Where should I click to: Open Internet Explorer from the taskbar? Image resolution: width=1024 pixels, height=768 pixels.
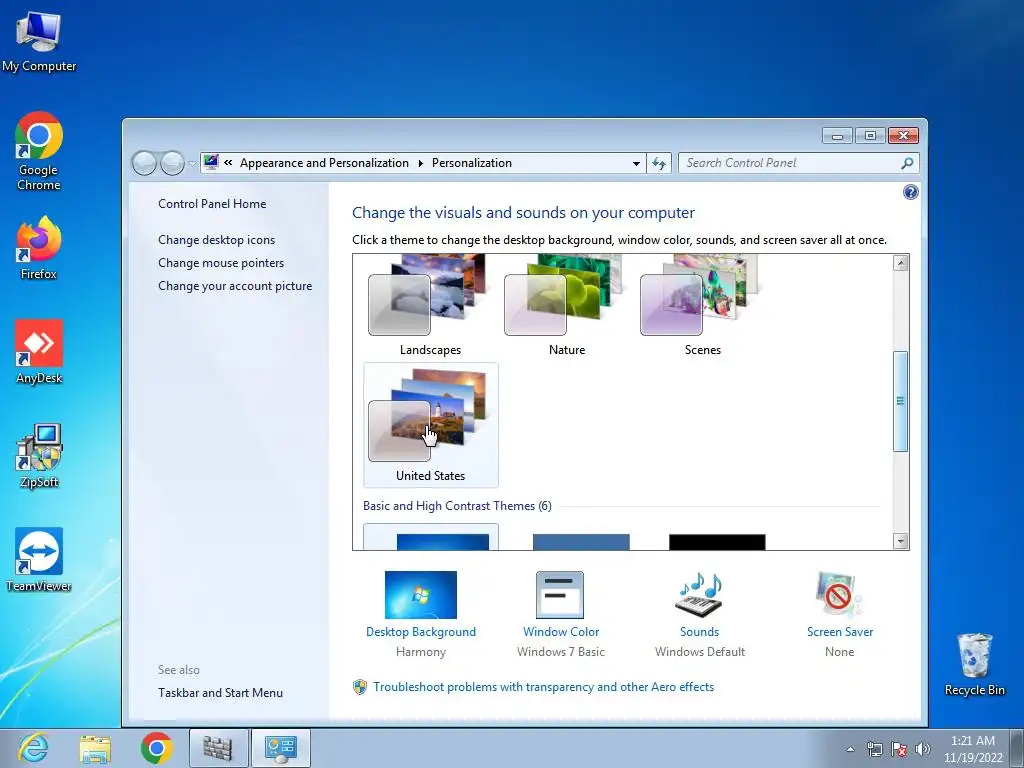tap(33, 748)
